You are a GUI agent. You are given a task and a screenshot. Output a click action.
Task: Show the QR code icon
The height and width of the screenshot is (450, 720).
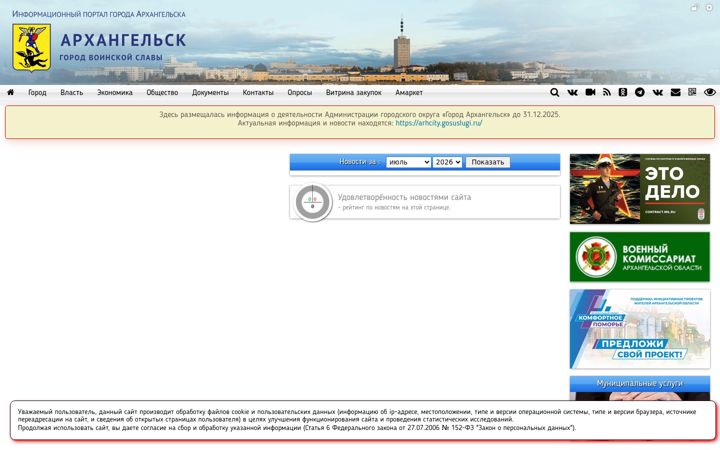point(692,92)
